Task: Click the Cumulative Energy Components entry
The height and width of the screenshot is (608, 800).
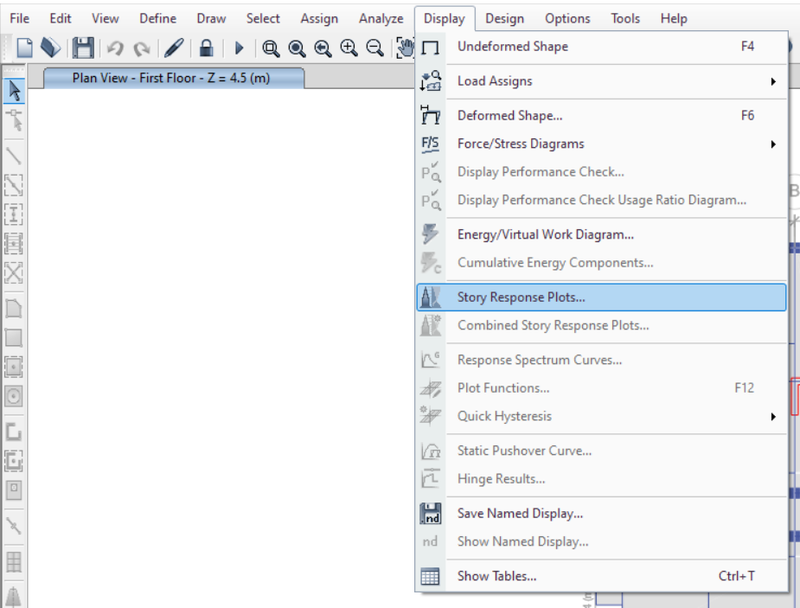Action: [602, 263]
